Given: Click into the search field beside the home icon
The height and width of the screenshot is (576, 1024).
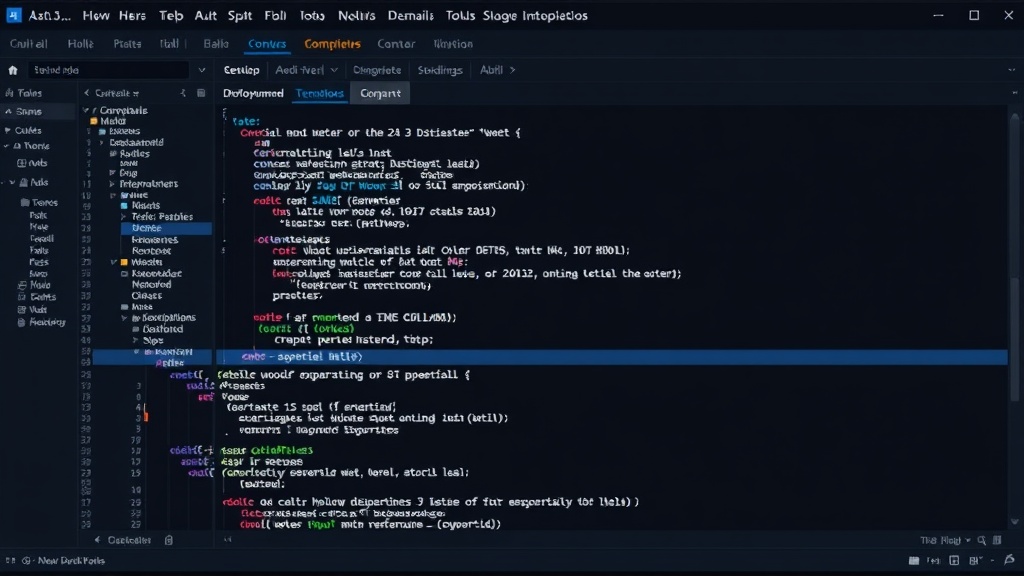Looking at the screenshot, I should tap(110, 70).
